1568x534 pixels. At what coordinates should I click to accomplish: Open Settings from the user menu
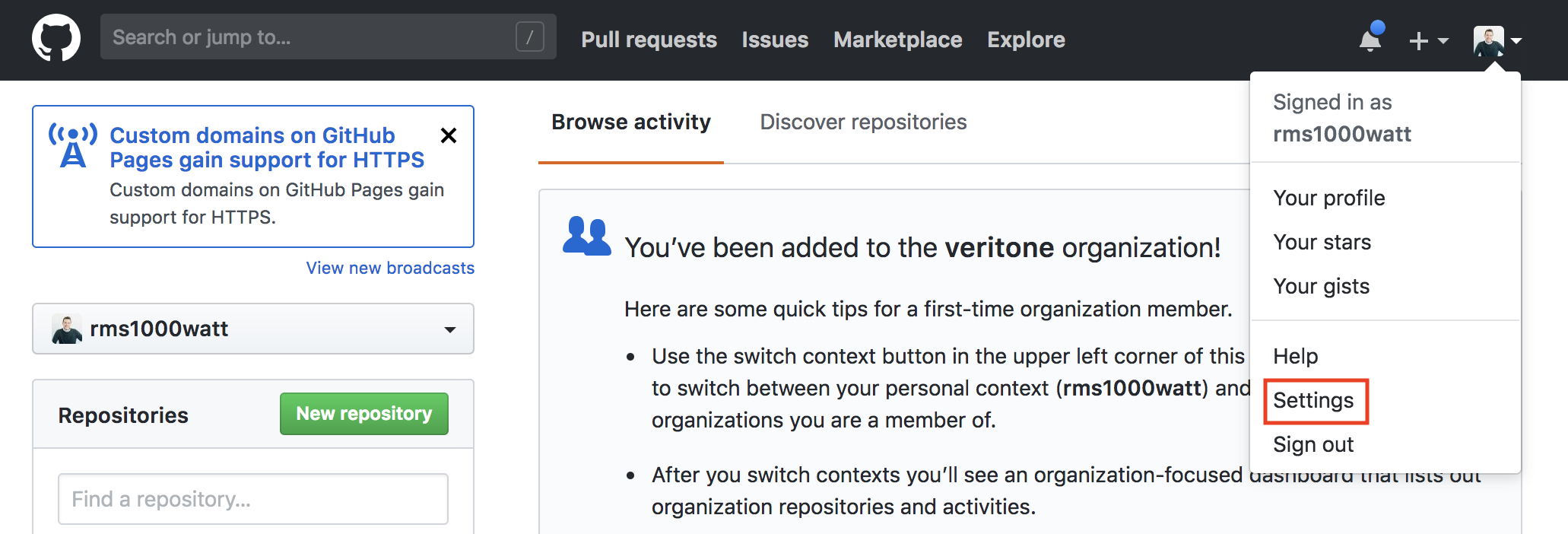(1314, 400)
